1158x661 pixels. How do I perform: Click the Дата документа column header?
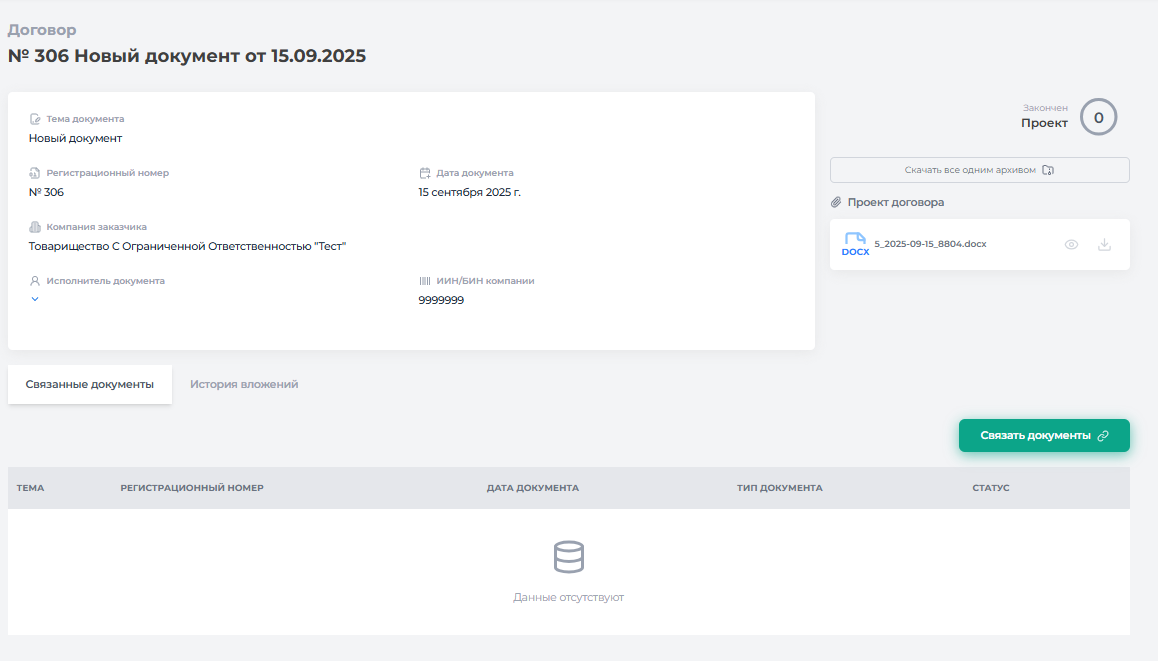pos(532,488)
